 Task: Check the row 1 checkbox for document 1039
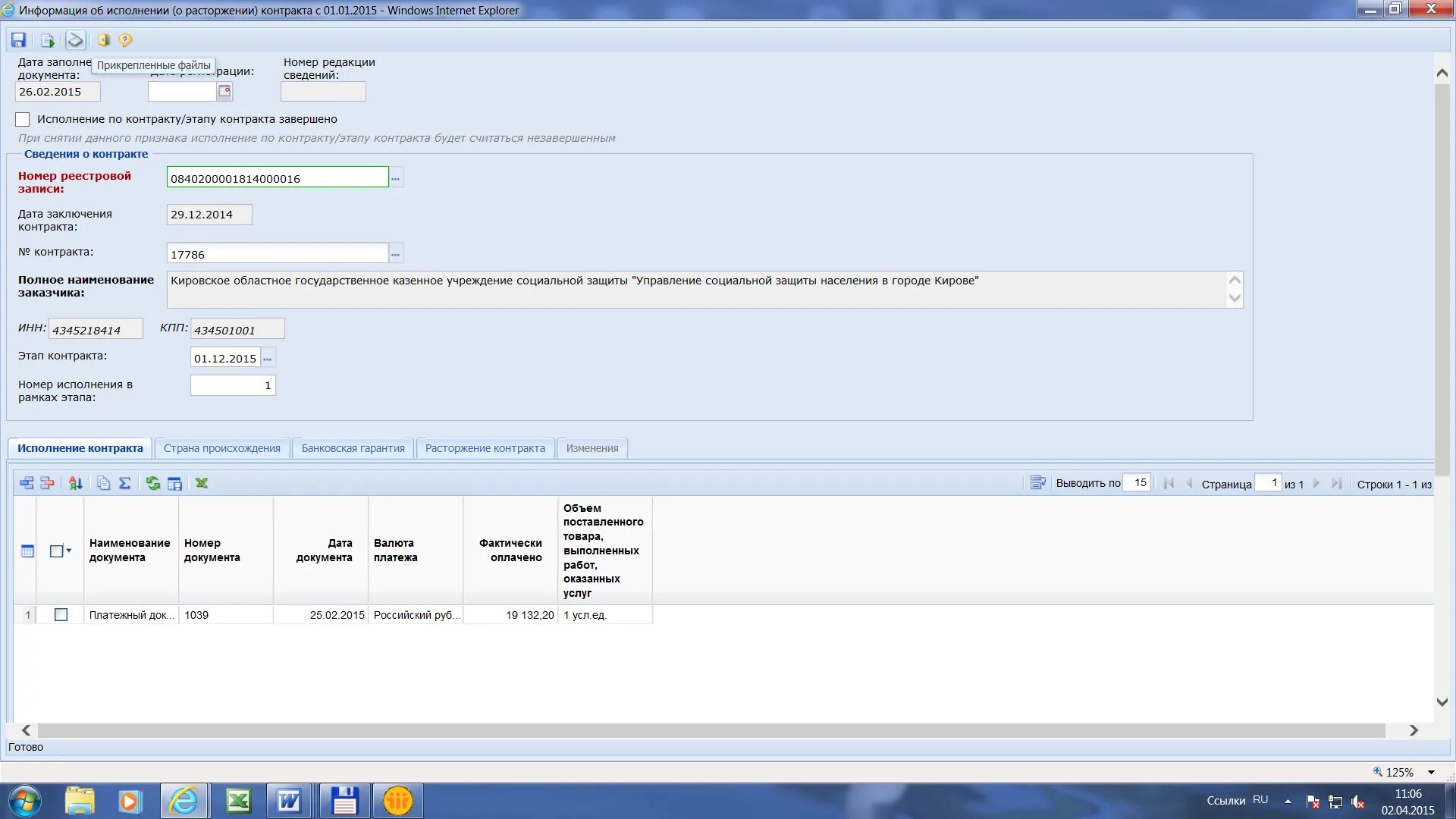tap(61, 615)
